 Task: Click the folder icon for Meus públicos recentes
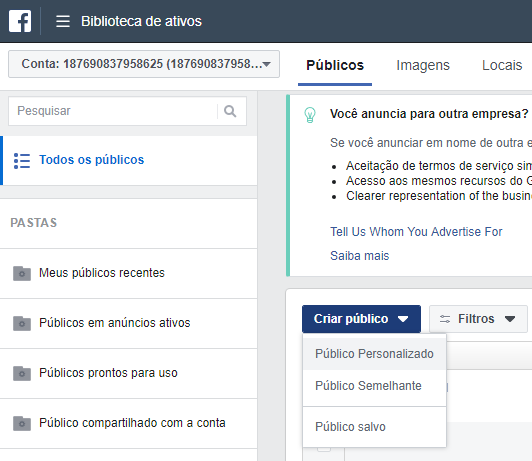pos(22,273)
